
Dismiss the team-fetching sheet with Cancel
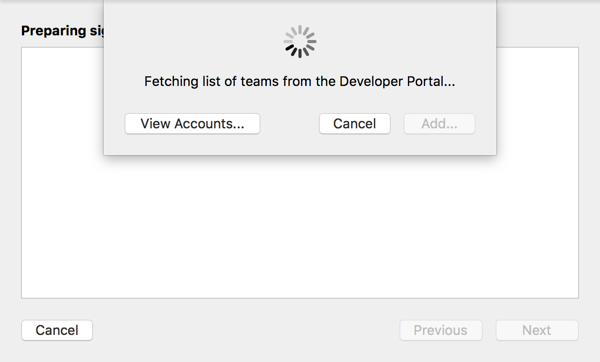pos(355,124)
